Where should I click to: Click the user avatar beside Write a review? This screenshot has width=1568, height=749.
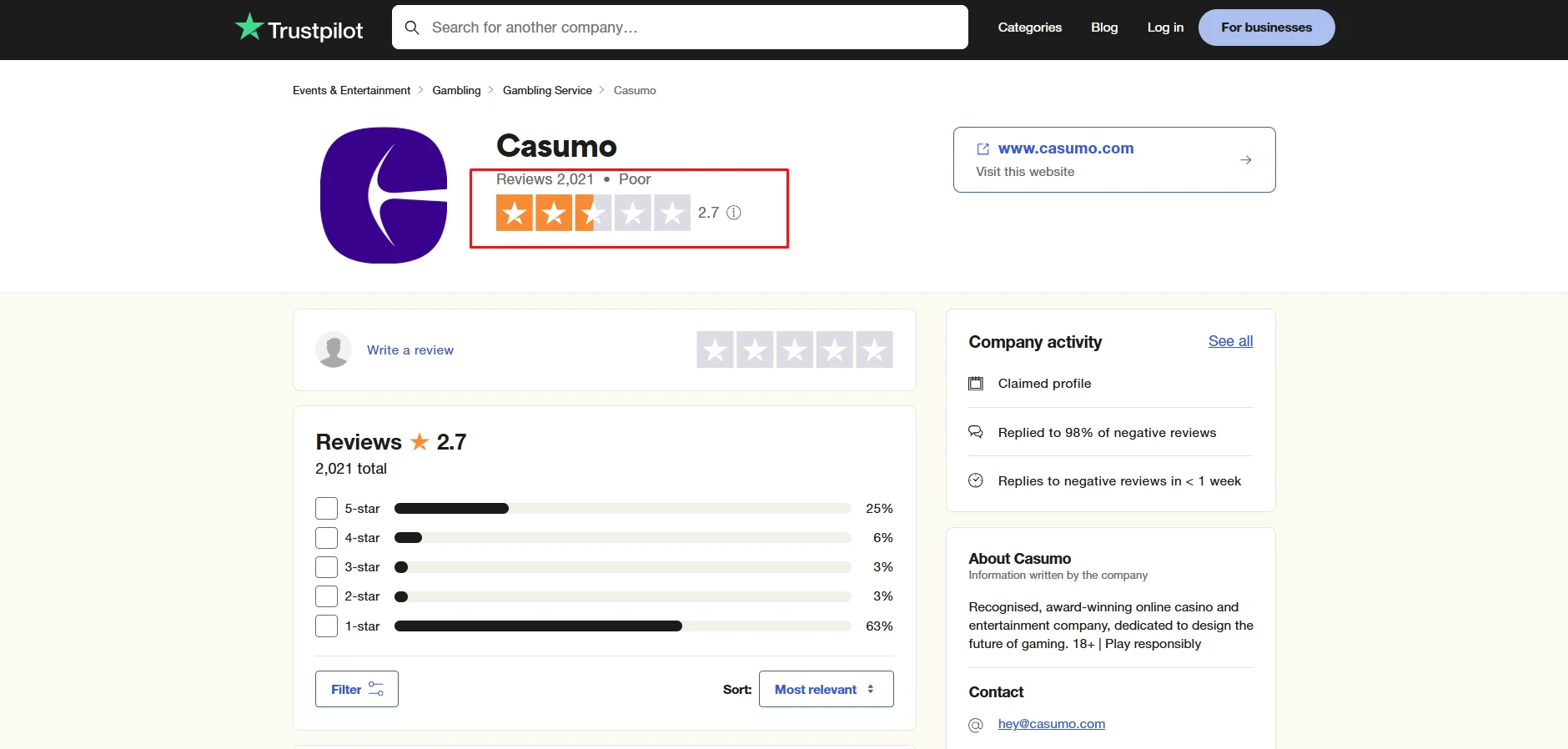click(x=334, y=350)
